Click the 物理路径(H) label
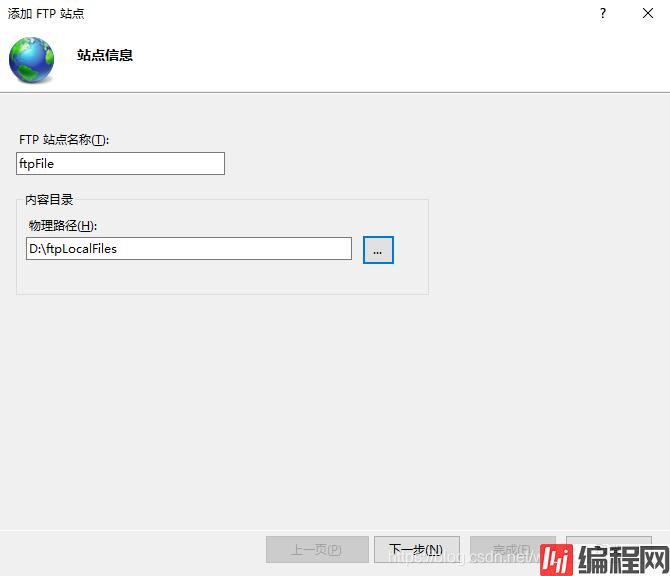Image resolution: width=670 pixels, height=576 pixels. point(63,225)
